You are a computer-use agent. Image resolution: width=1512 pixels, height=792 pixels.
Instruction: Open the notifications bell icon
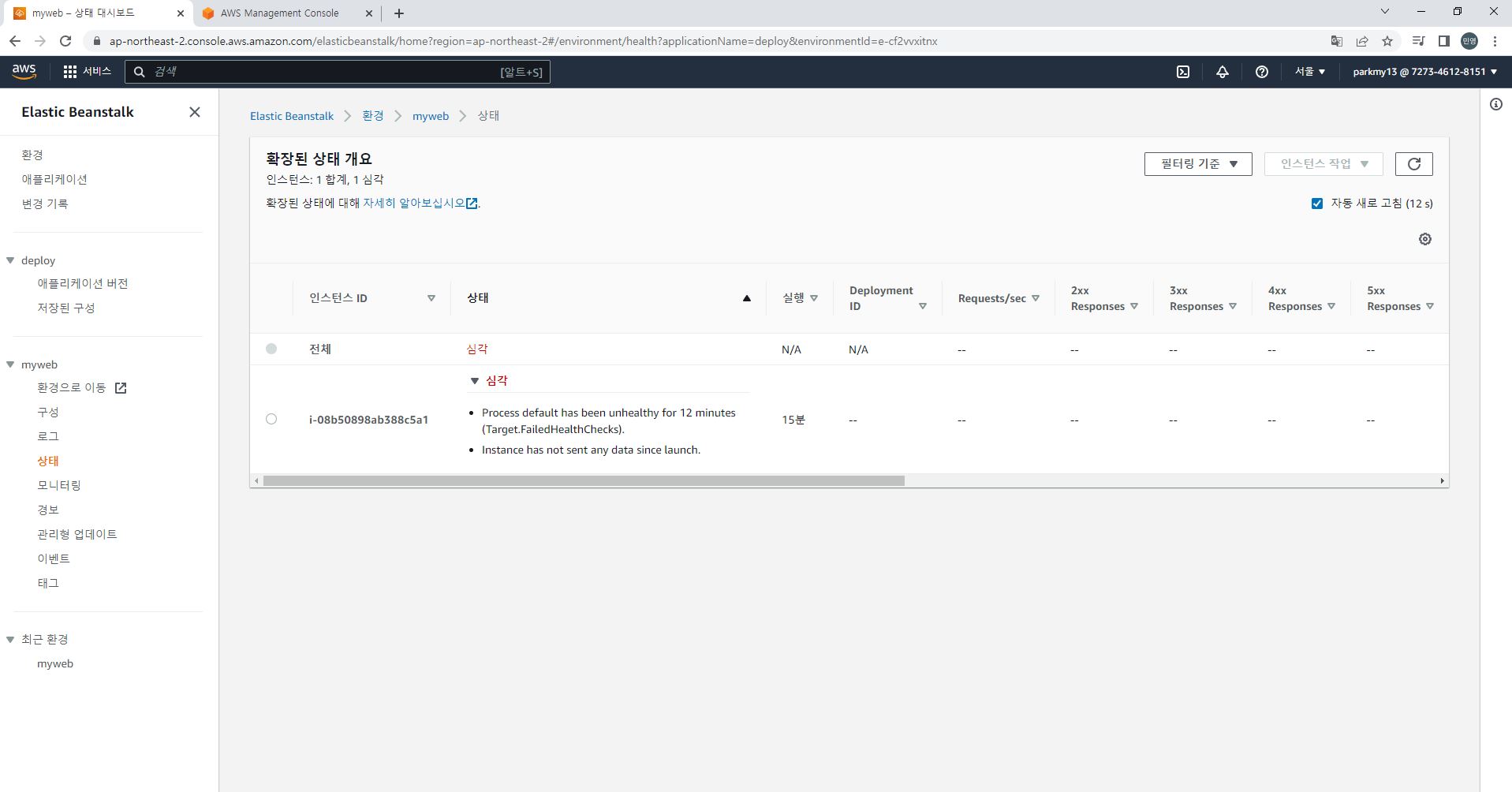tap(1223, 72)
